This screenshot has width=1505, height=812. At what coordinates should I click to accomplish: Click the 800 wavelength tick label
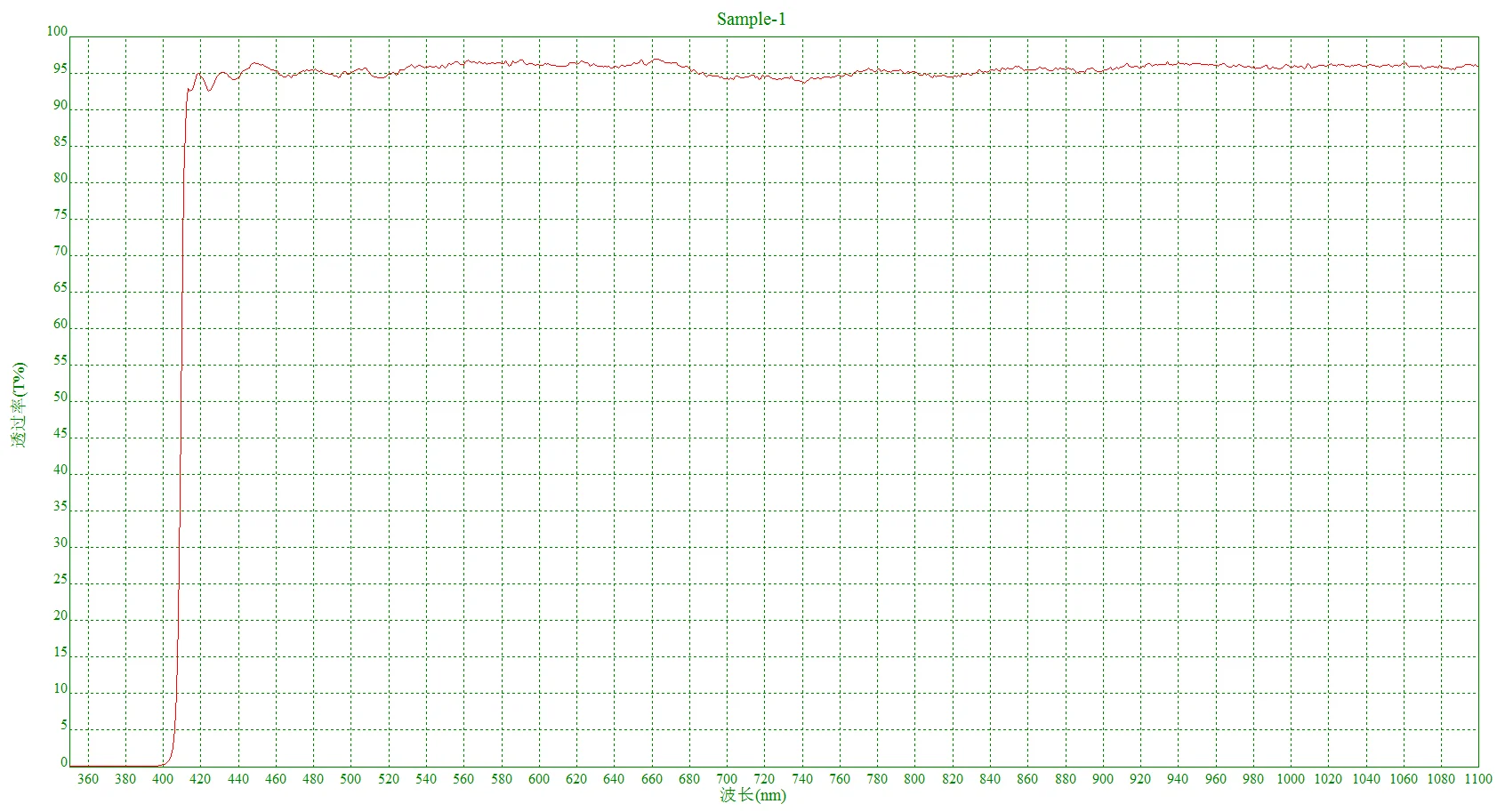[x=914, y=779]
